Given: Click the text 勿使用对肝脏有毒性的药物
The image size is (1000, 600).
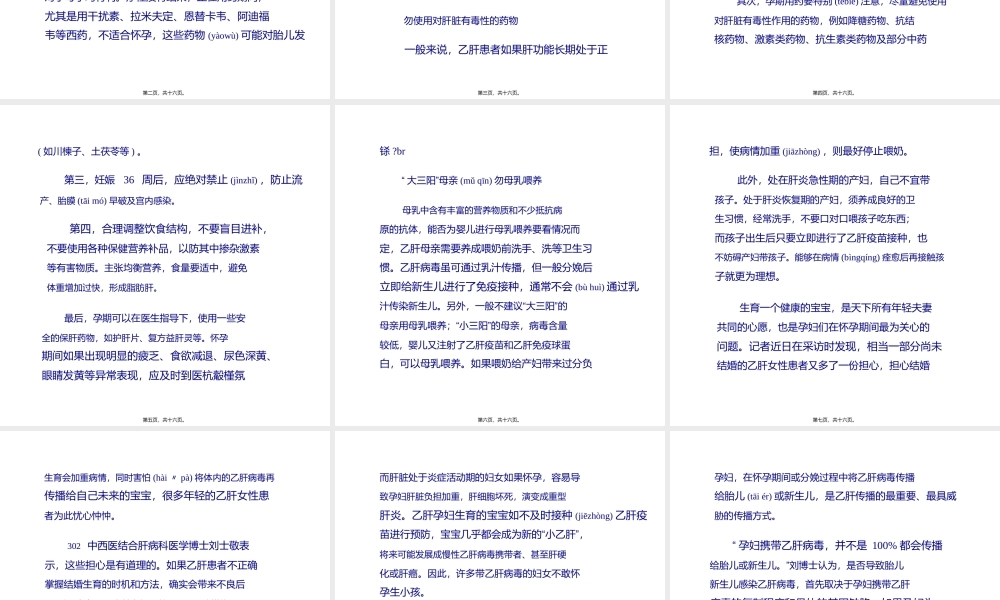Looking at the screenshot, I should (461, 20).
